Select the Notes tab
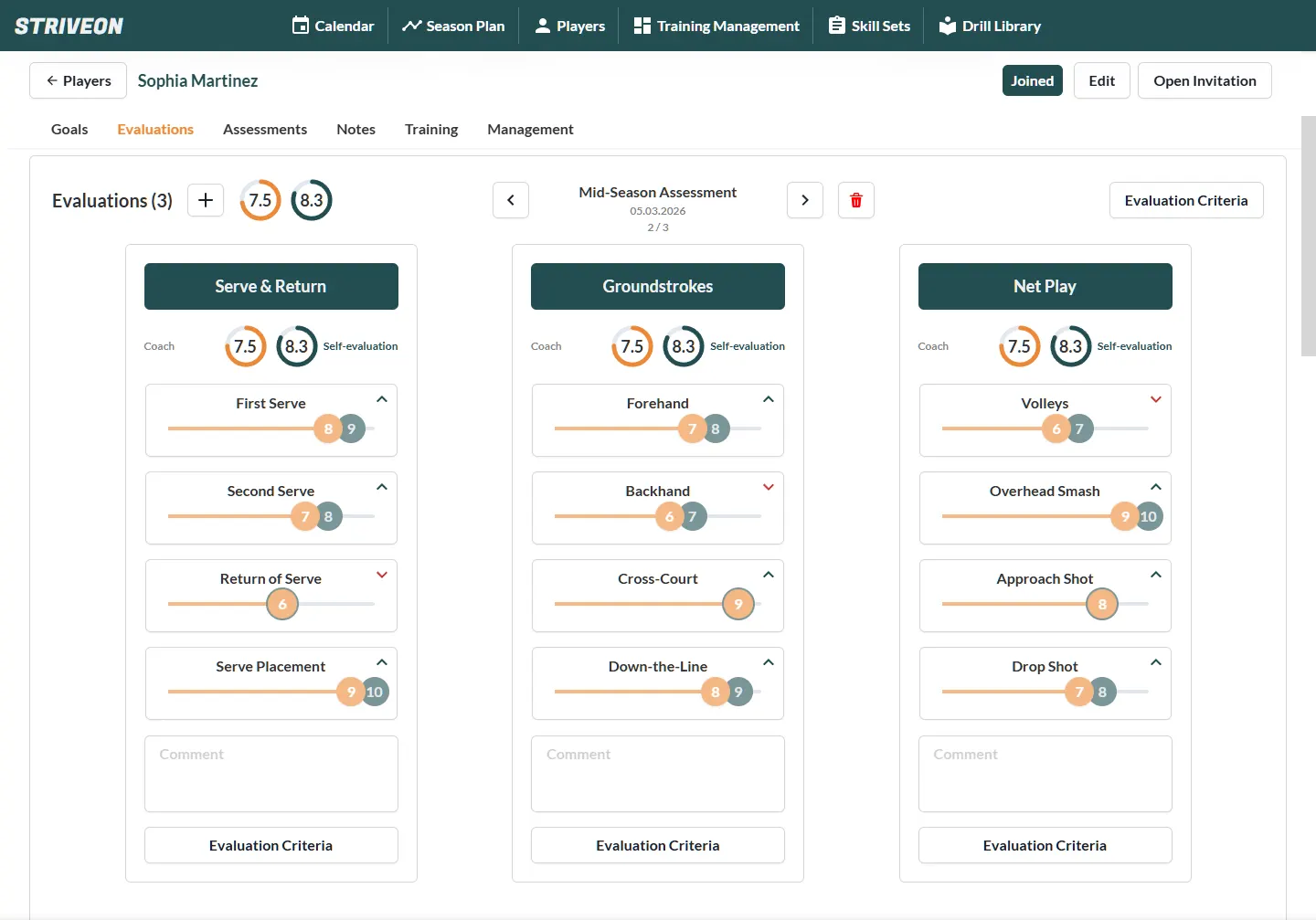The height and width of the screenshot is (920, 1316). [356, 129]
